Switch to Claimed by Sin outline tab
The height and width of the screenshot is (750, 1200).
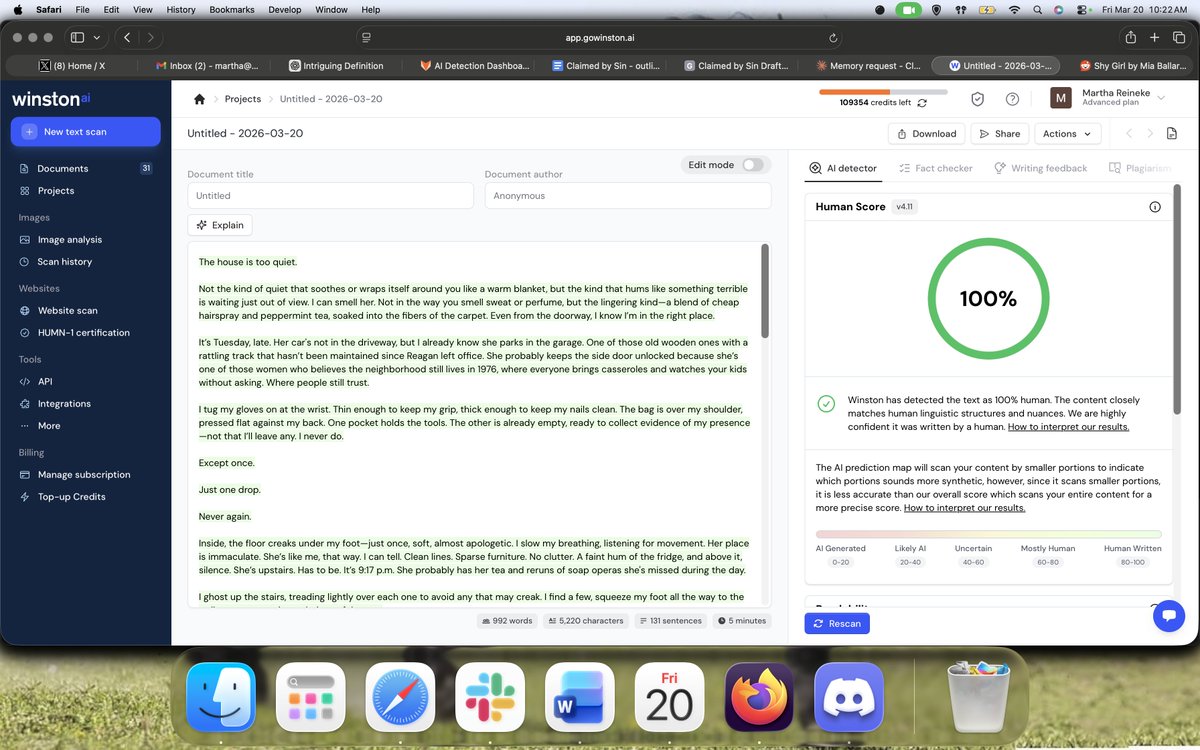(604, 66)
